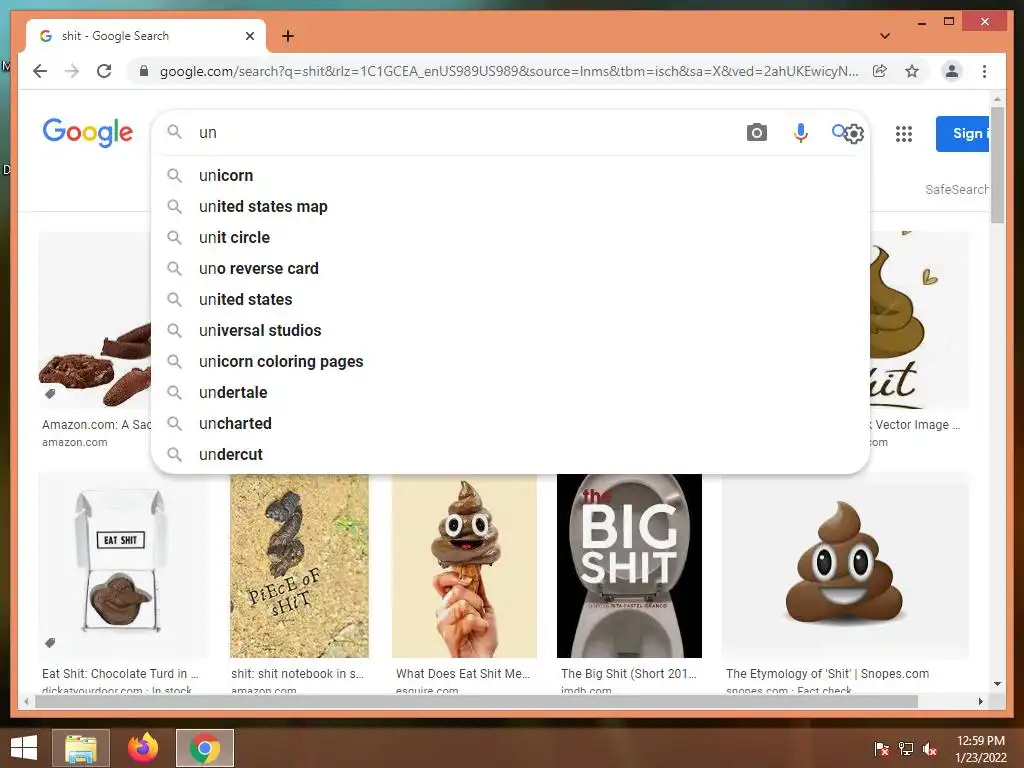Click the vertical scrollbar down arrow
This screenshot has width=1024, height=768.
[x=997, y=684]
